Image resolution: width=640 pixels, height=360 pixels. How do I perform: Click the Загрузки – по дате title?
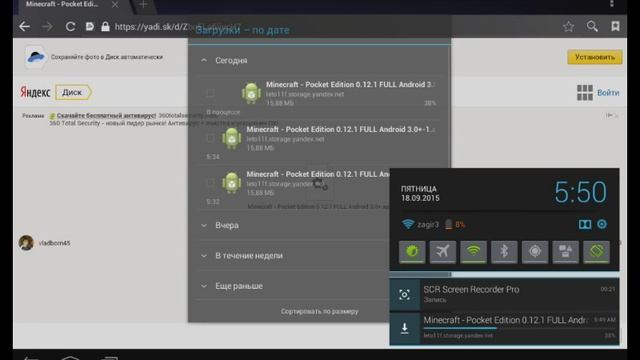(x=242, y=30)
